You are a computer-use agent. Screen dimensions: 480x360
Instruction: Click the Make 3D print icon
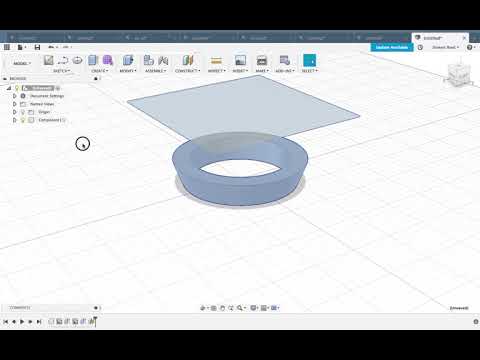tap(262, 60)
